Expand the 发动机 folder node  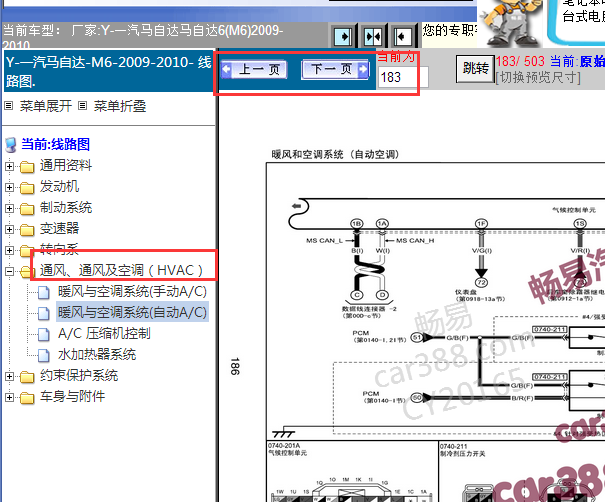pyautogui.click(x=9, y=188)
